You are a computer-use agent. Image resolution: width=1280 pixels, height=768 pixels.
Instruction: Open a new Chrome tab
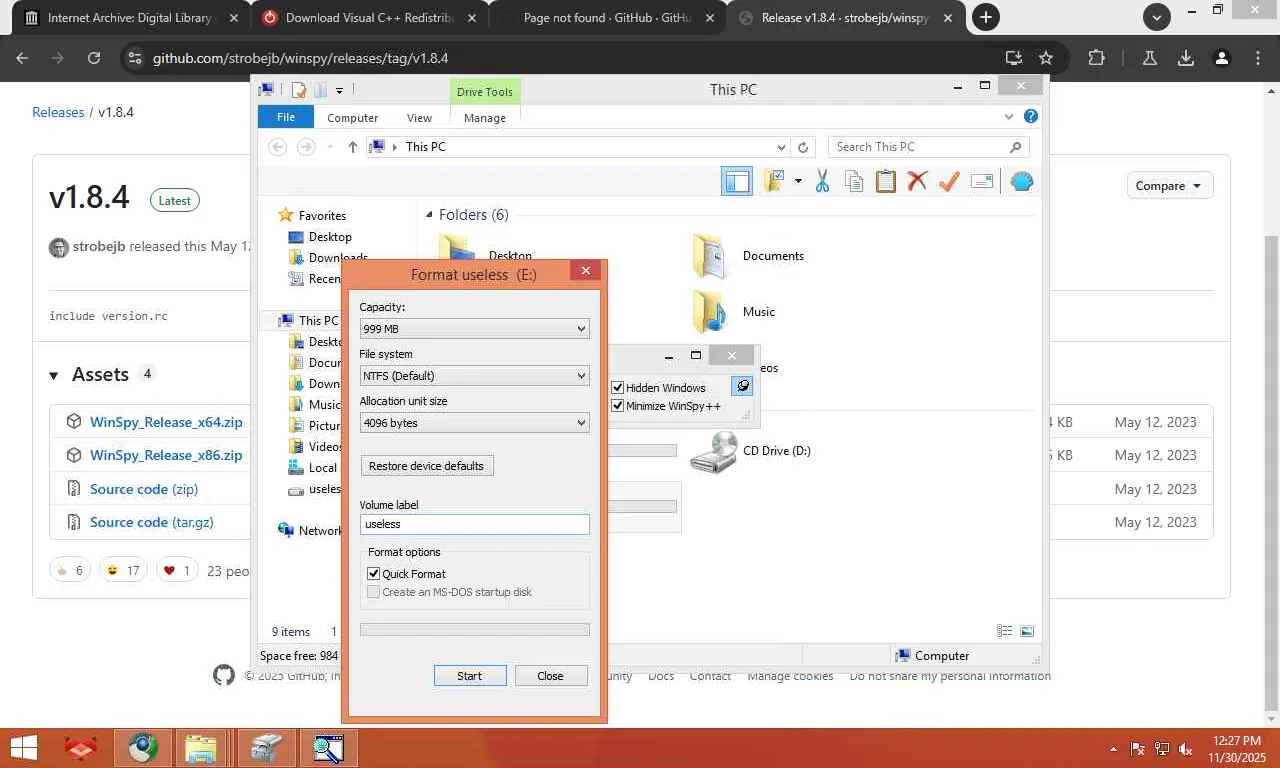pos(986,17)
